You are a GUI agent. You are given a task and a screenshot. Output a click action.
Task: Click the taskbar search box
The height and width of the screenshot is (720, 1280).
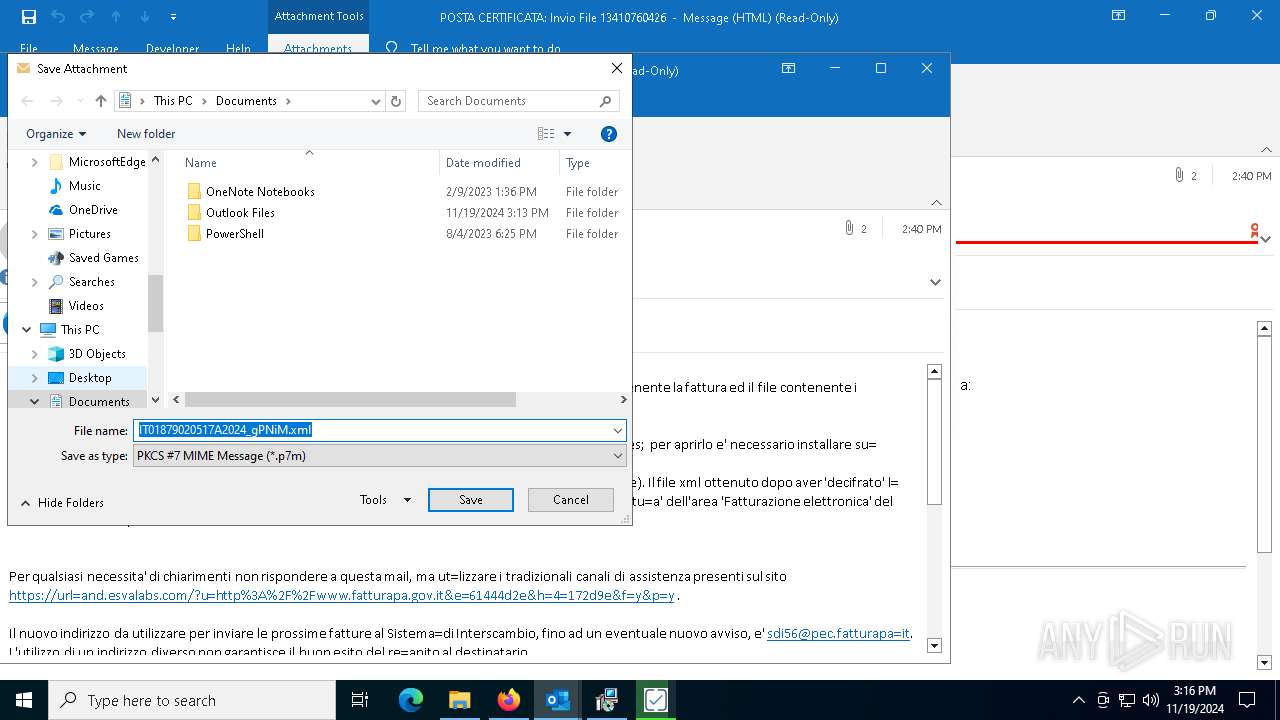(x=192, y=700)
